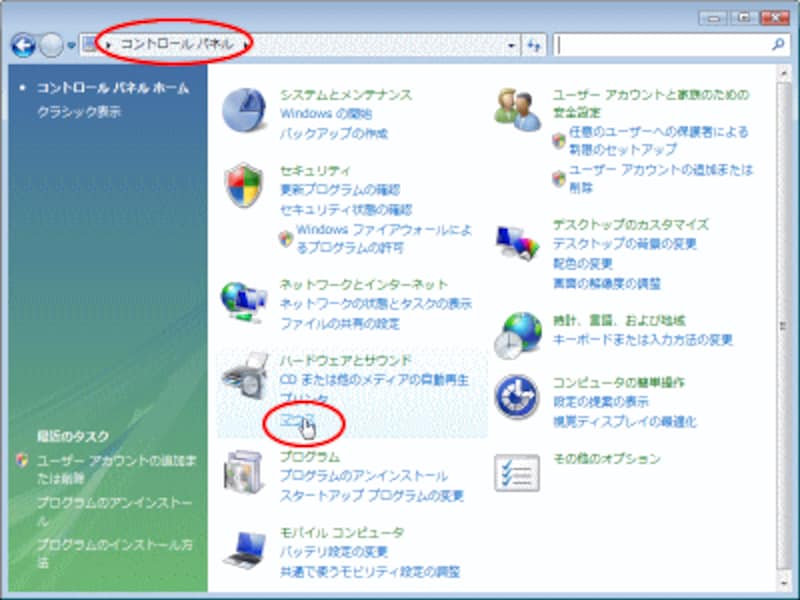Open the システムとメンテナンス heading
The width and height of the screenshot is (800, 600).
[346, 95]
